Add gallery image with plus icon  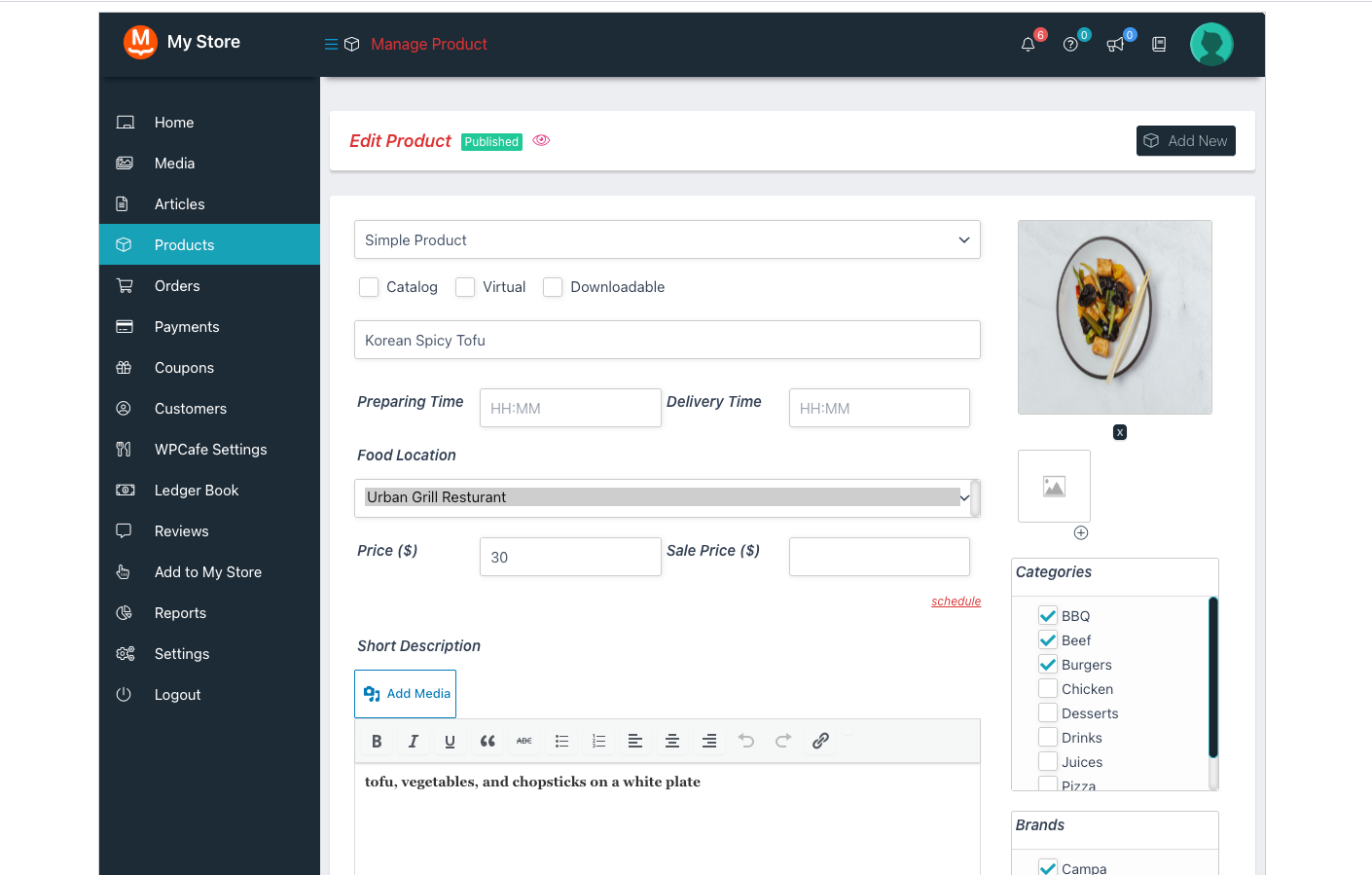point(1081,532)
